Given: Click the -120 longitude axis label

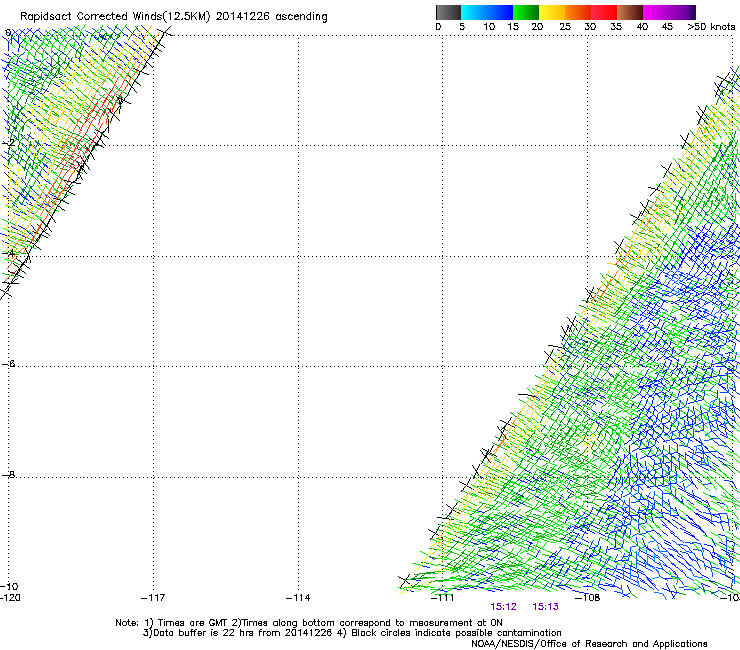Looking at the screenshot, I should pyautogui.click(x=10, y=598).
